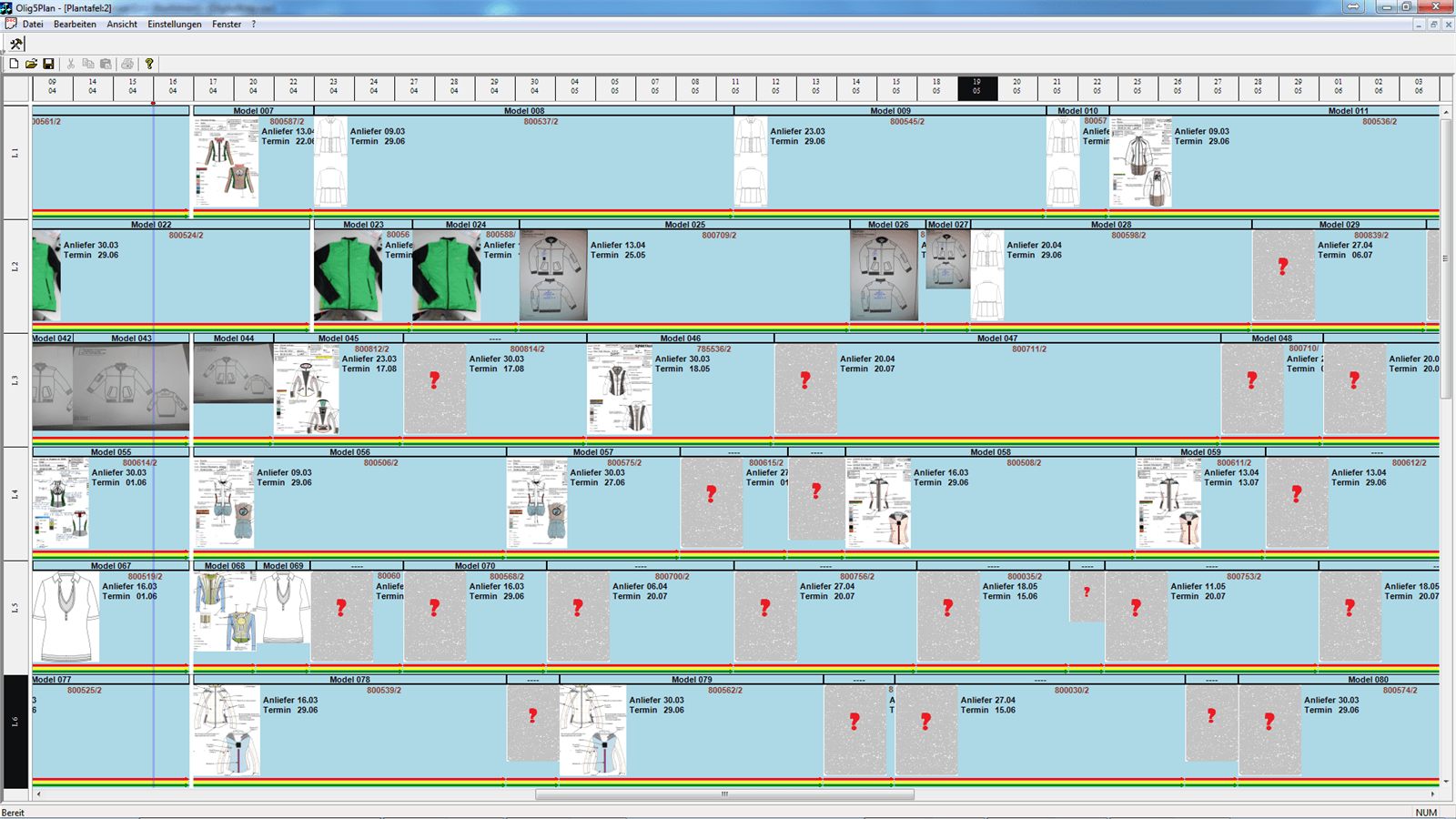This screenshot has width=1456, height=819.
Task: Click the Model 024 green jacket photo
Action: pos(446,276)
